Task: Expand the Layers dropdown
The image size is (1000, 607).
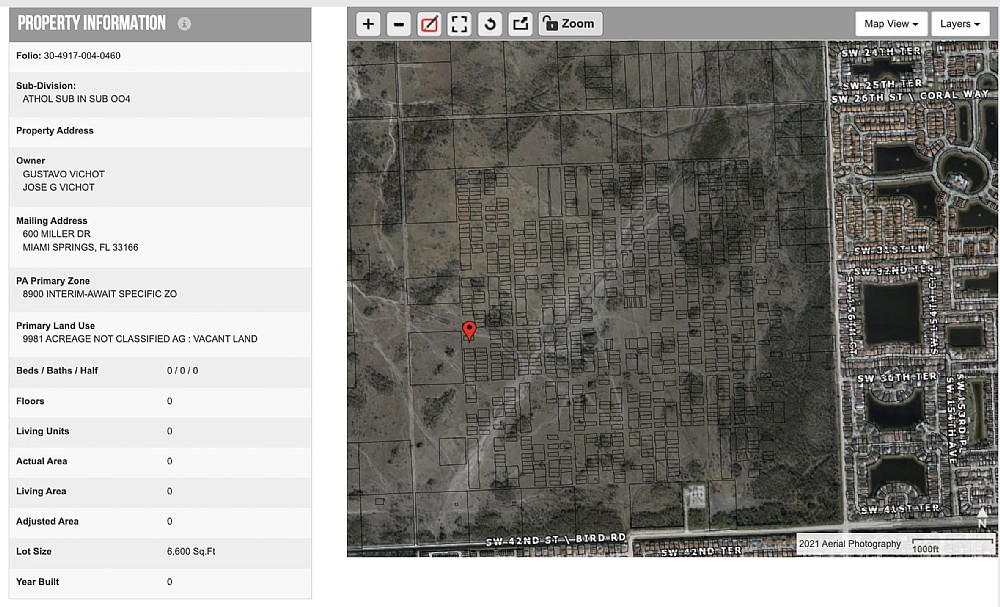Action: [960, 24]
